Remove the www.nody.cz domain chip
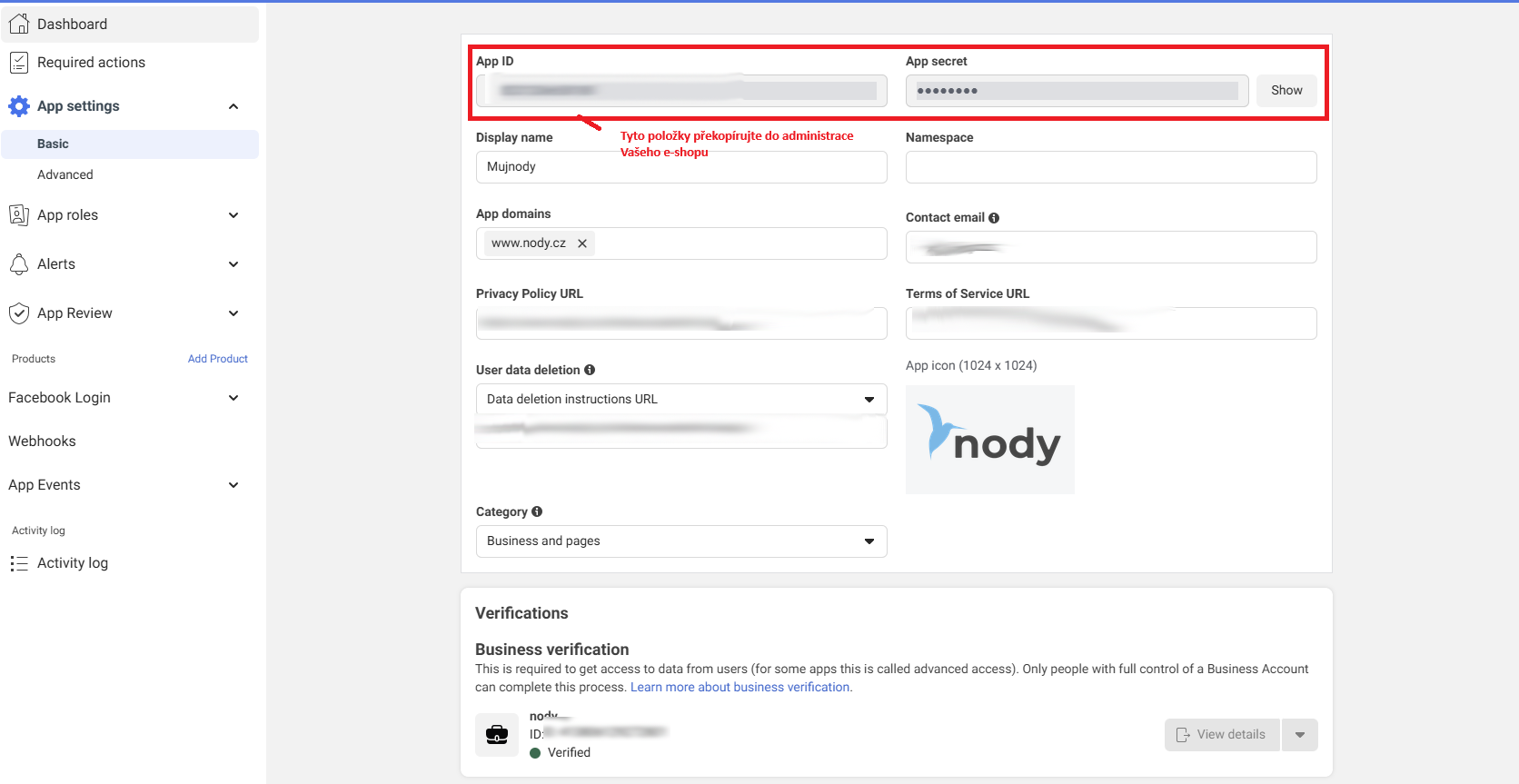This screenshot has height=784, width=1519. click(582, 243)
